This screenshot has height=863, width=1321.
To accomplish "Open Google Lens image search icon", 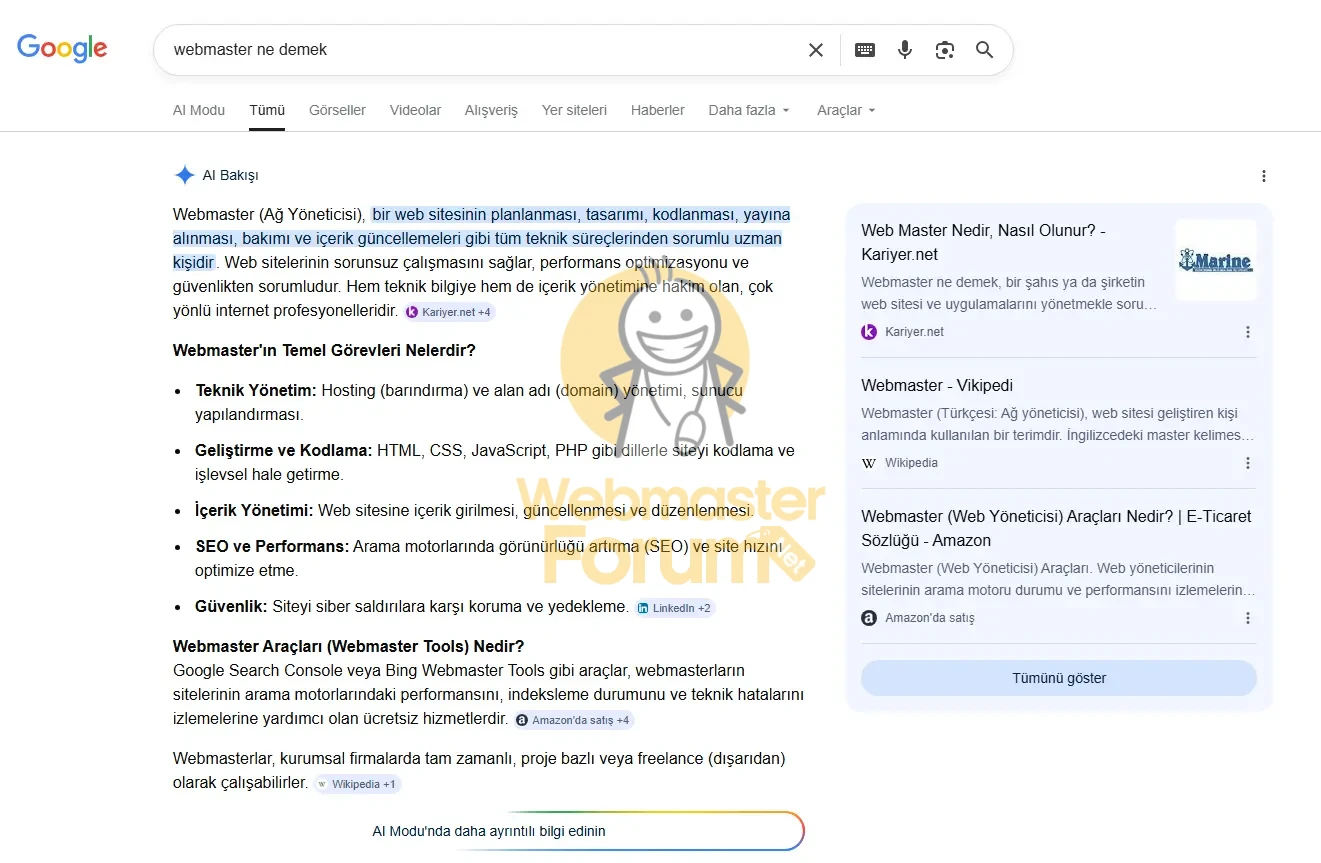I will point(945,50).
